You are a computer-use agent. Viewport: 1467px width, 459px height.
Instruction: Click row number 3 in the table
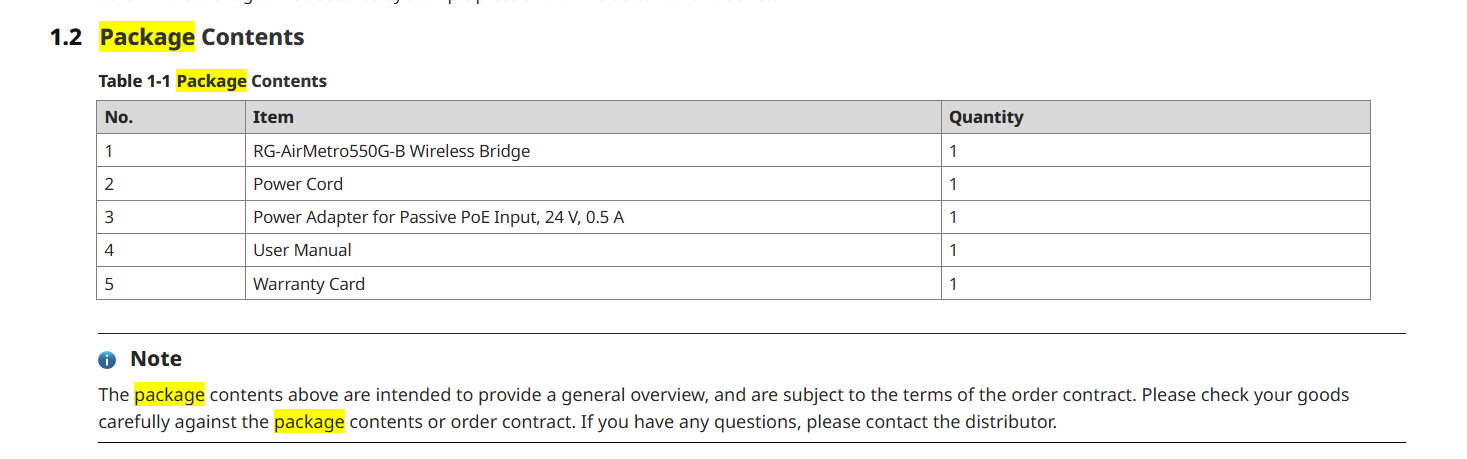pos(171,217)
